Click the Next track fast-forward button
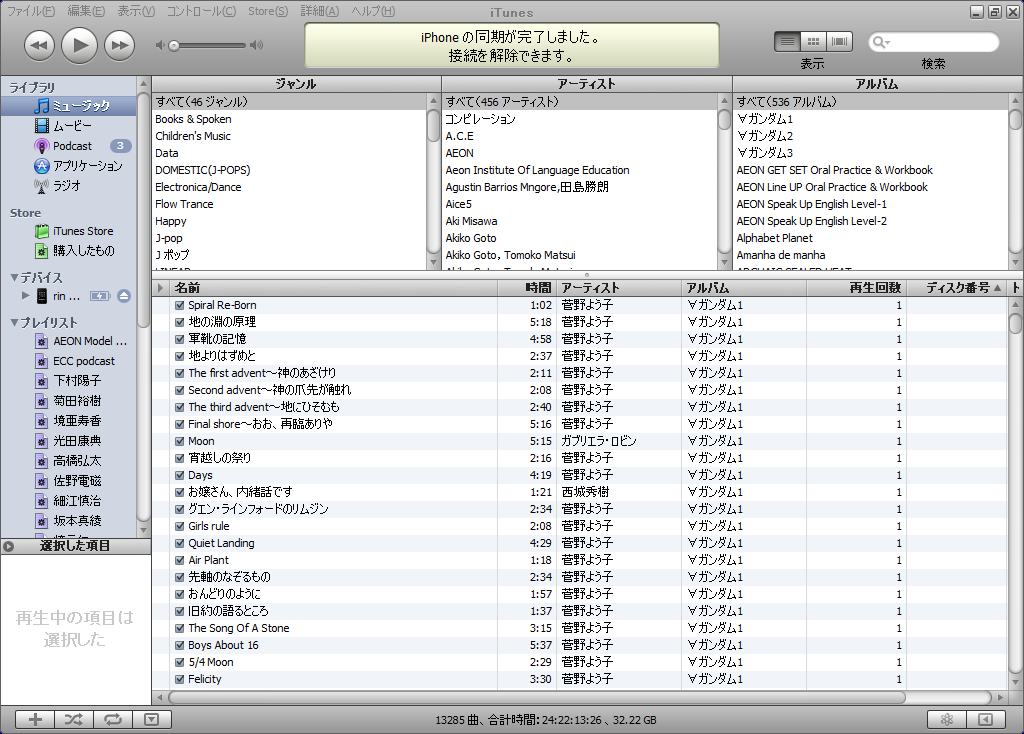 (120, 45)
